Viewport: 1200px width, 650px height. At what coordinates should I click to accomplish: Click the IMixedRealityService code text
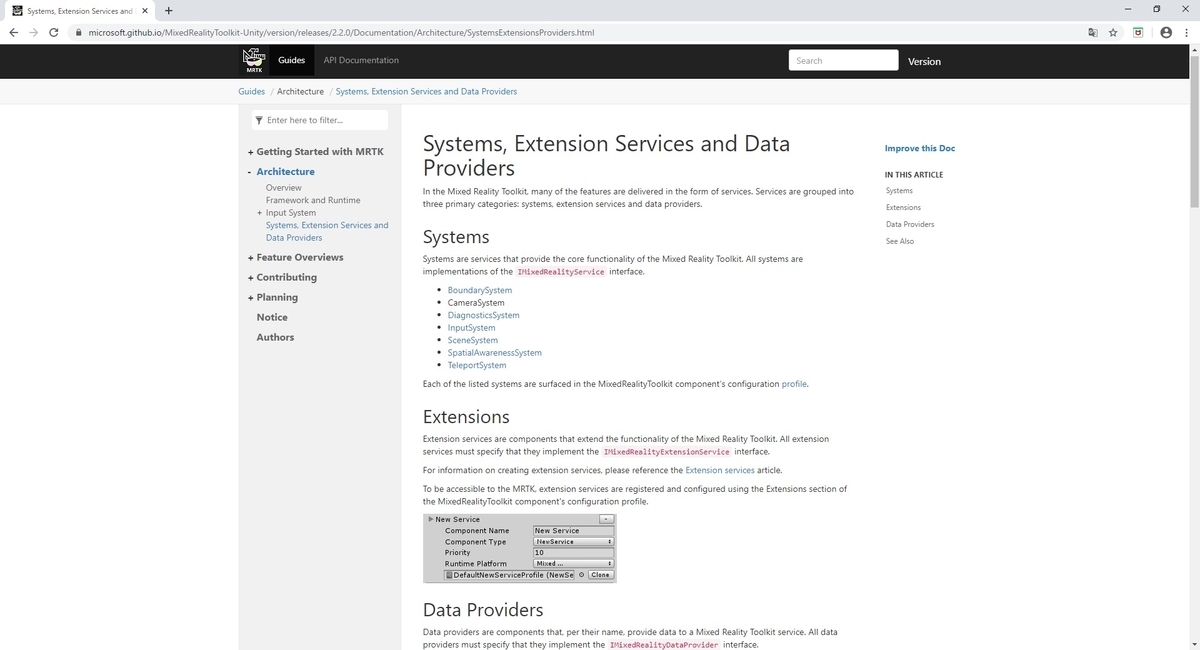[560, 272]
